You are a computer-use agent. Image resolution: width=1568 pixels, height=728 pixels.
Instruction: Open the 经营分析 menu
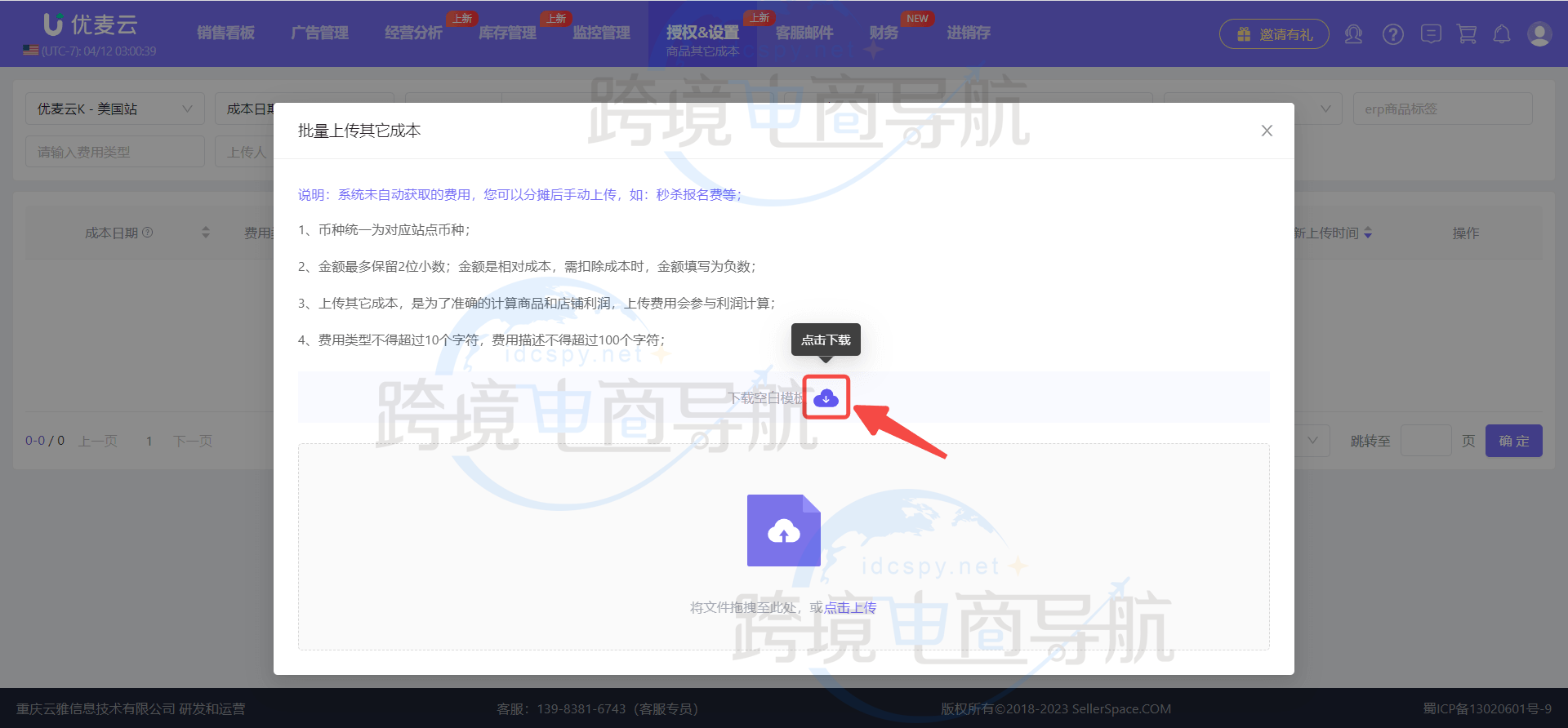(x=414, y=33)
